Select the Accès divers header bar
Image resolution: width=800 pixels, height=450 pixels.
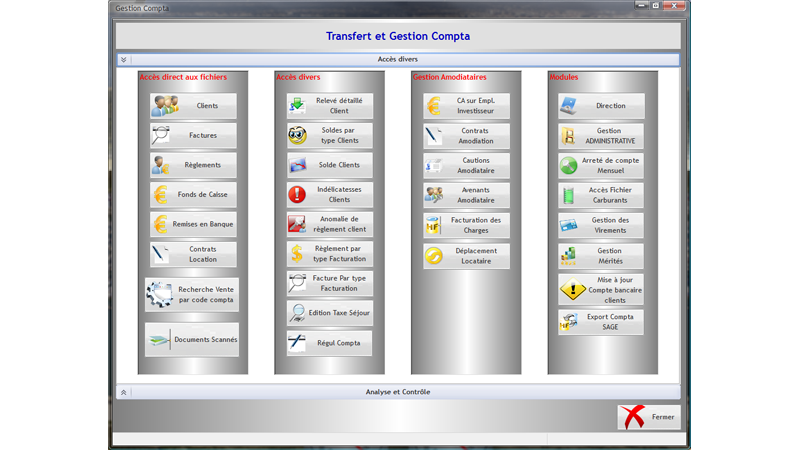pyautogui.click(x=398, y=60)
